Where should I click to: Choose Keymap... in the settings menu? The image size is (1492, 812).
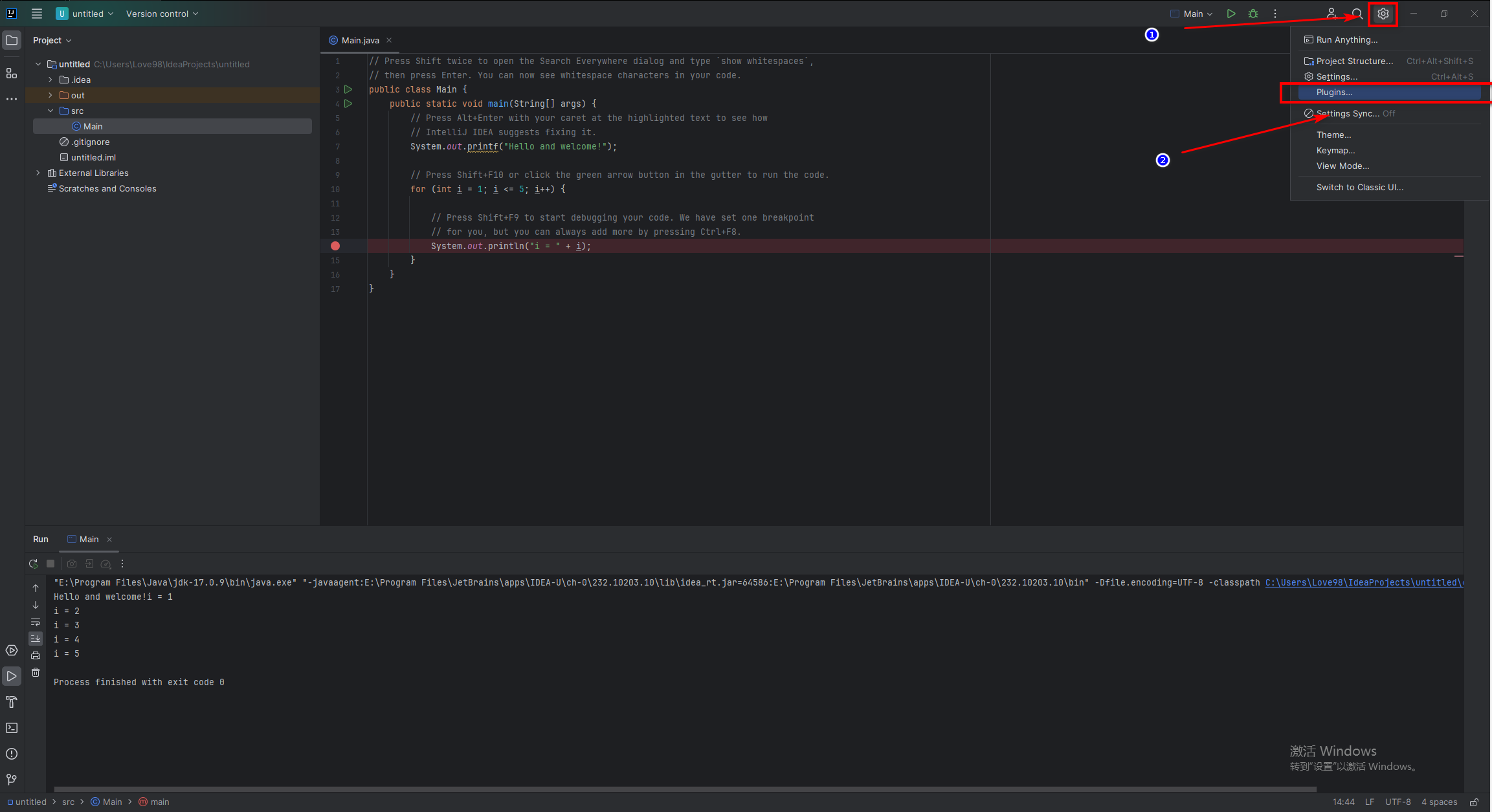click(x=1335, y=150)
